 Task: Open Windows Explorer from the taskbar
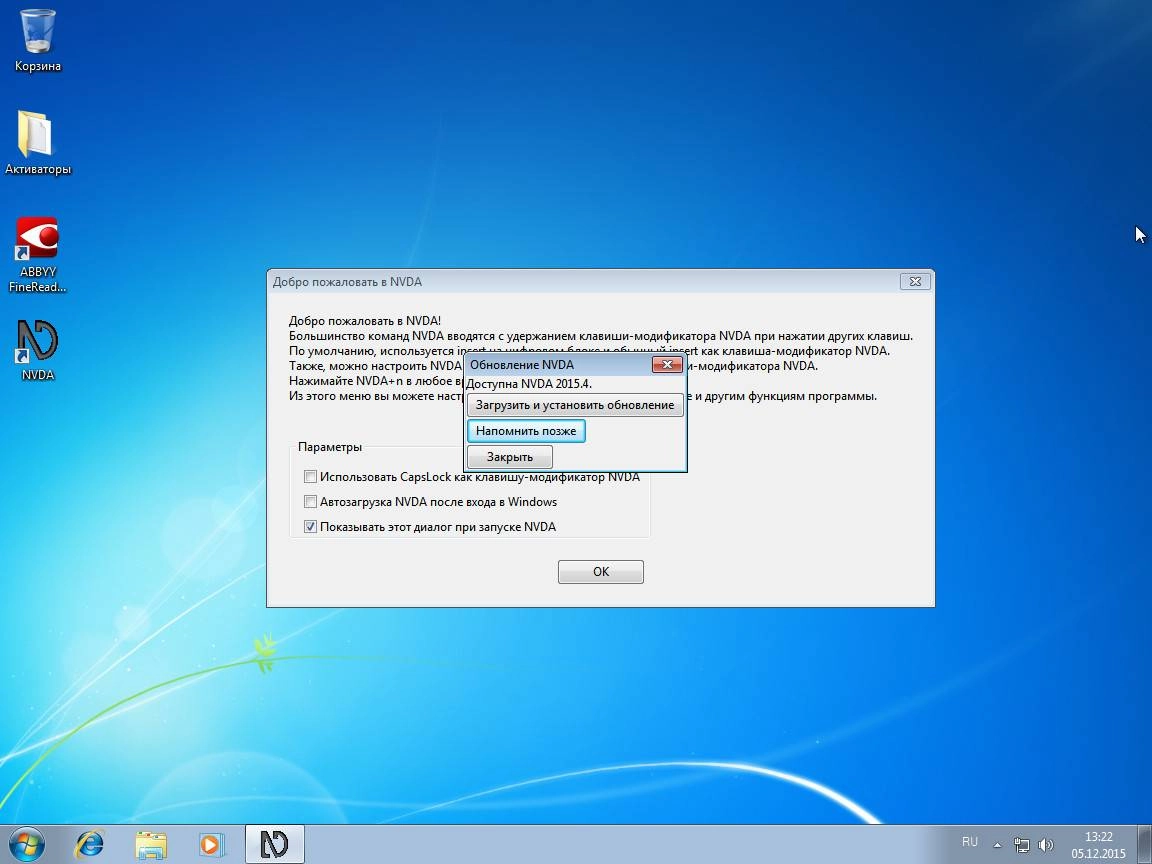[x=151, y=844]
